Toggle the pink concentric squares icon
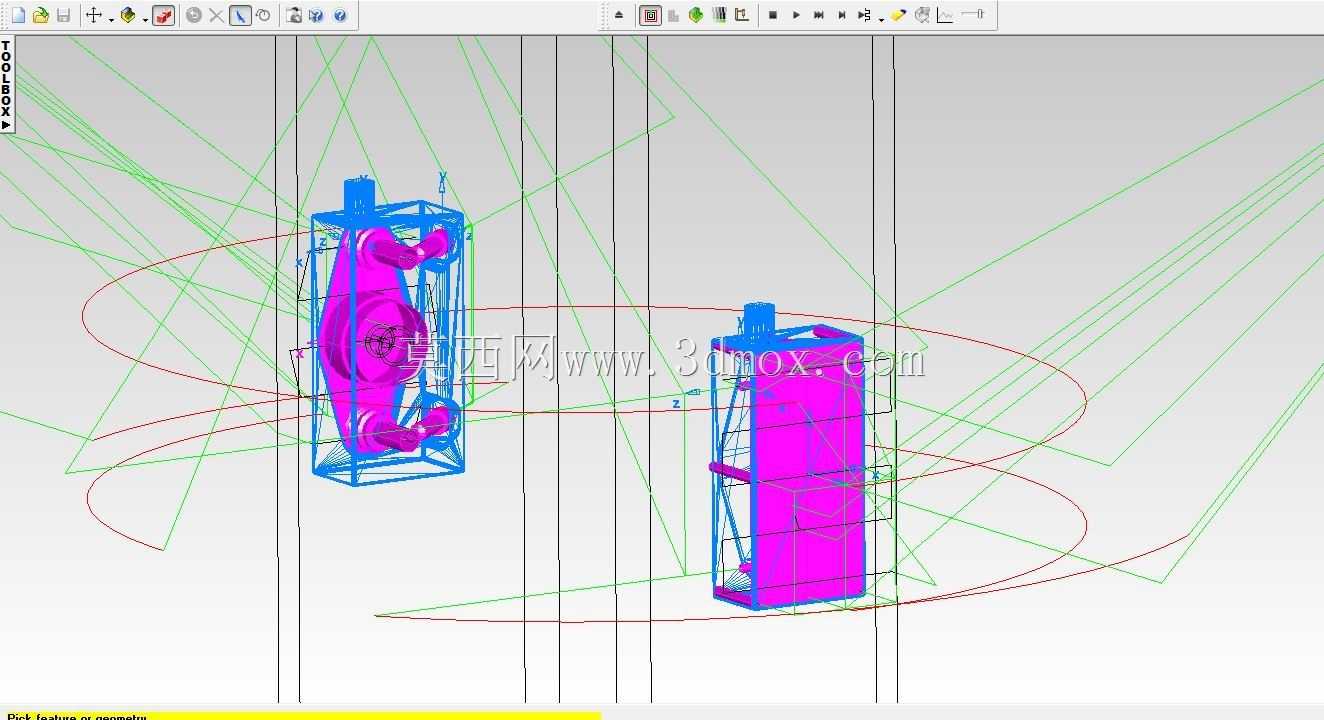The height and width of the screenshot is (720, 1324). pyautogui.click(x=650, y=15)
